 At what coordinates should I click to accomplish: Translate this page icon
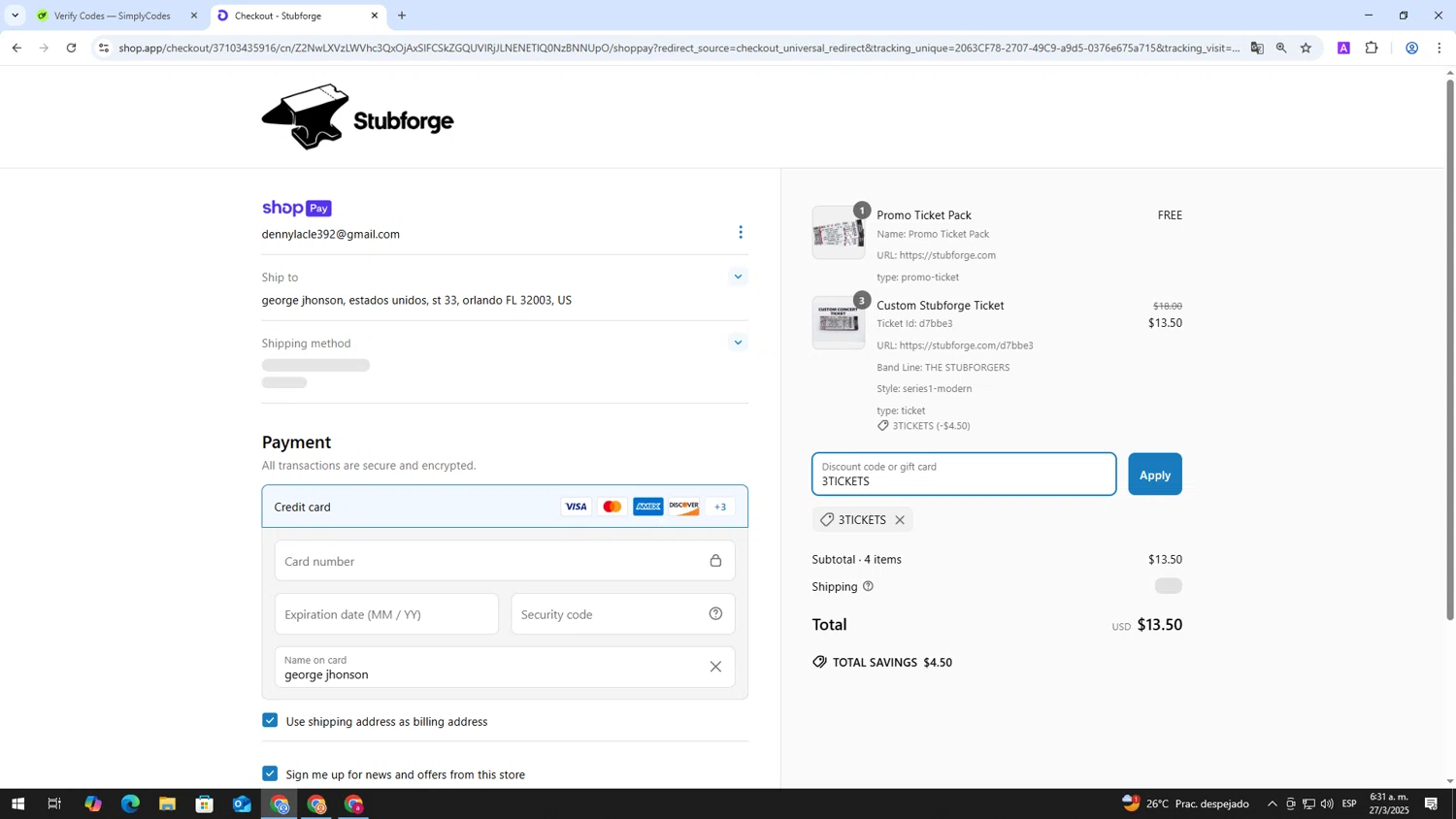(1257, 48)
